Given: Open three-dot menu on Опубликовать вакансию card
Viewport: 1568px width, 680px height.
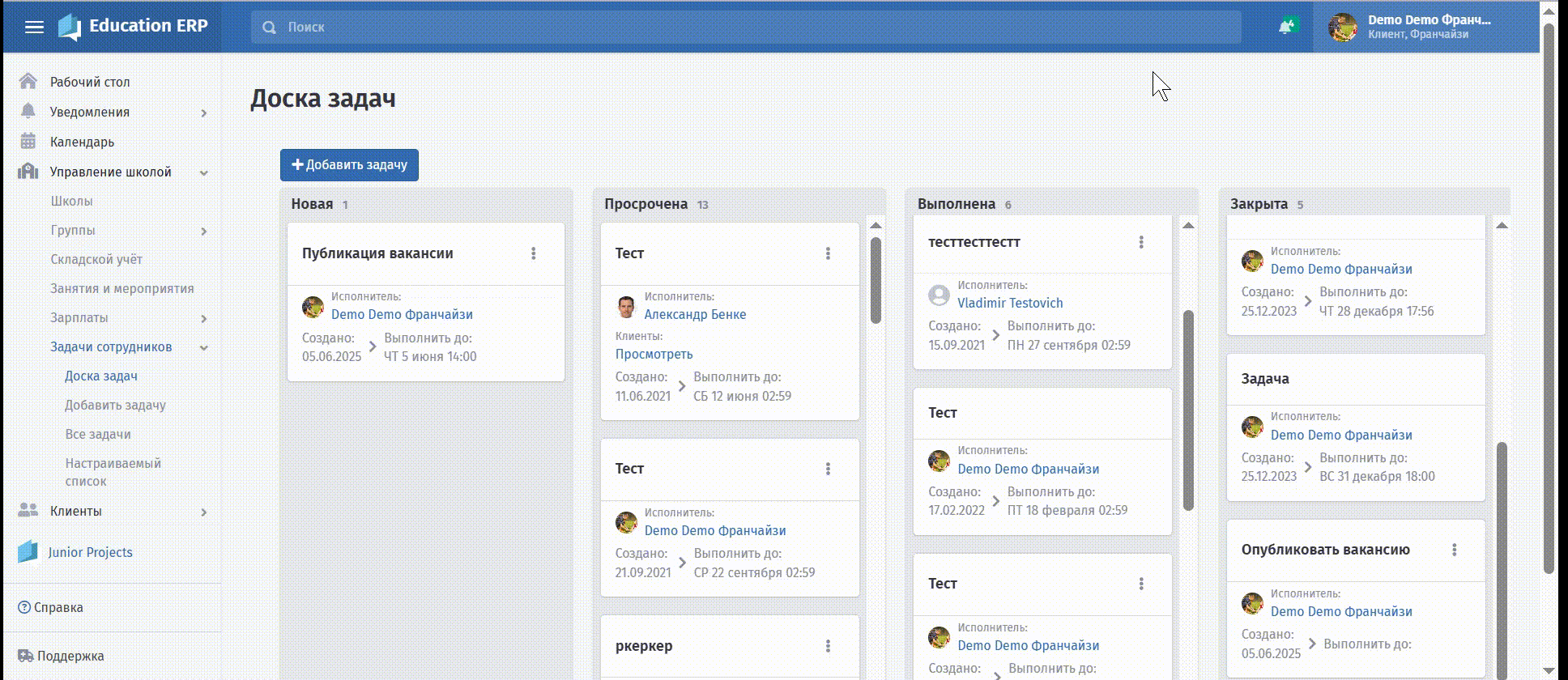Looking at the screenshot, I should 1455,550.
